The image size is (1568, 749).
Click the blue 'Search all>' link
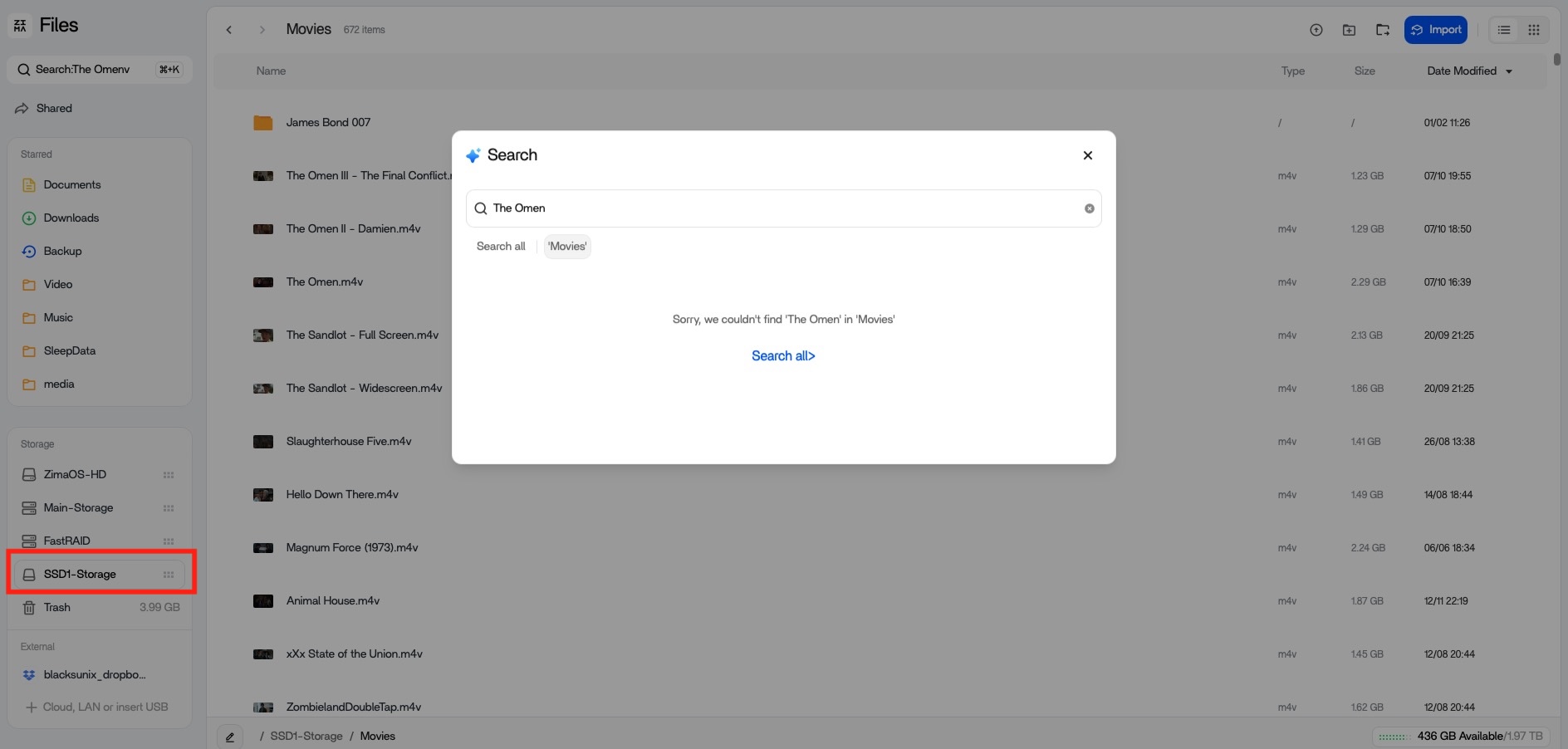click(x=783, y=355)
